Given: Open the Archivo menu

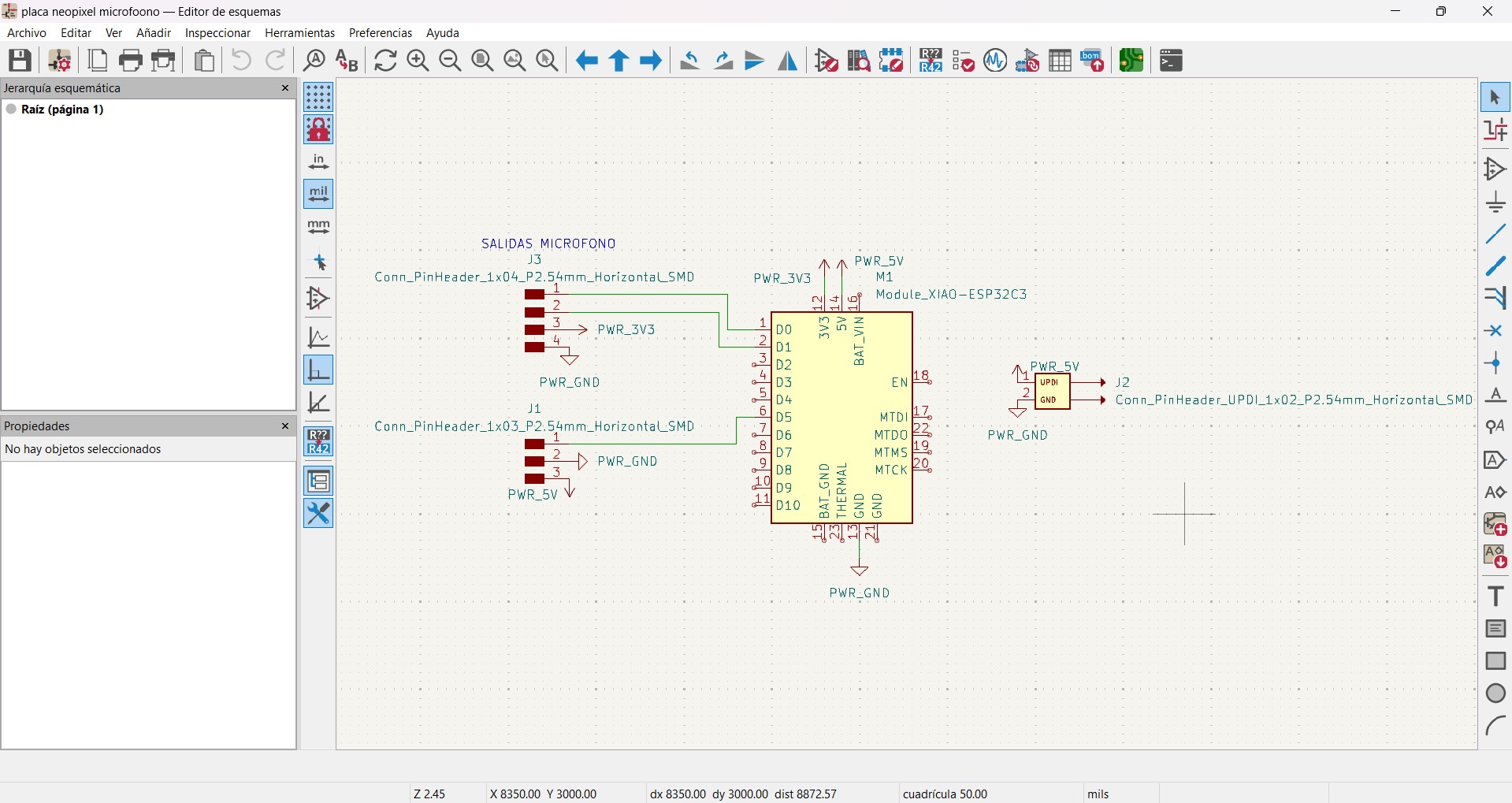Looking at the screenshot, I should coord(27,33).
